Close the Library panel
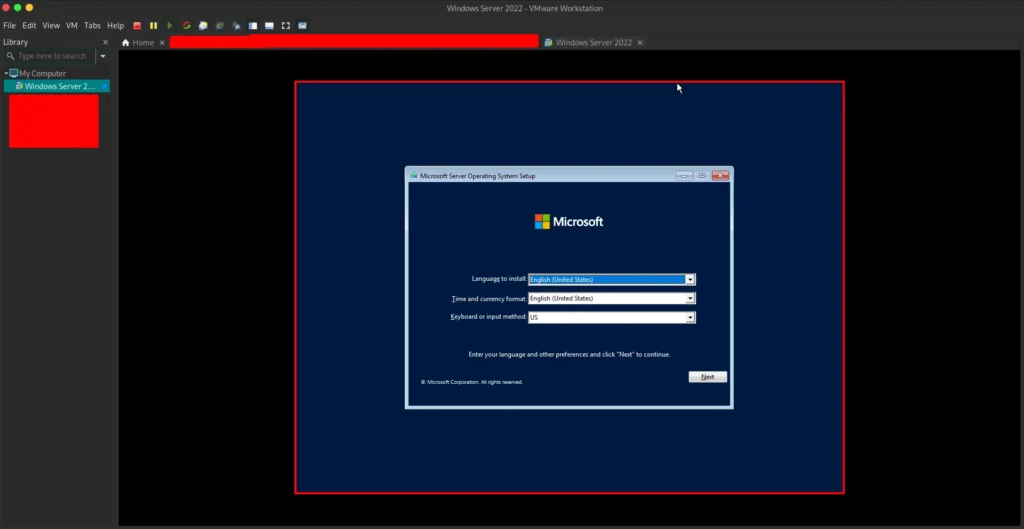Image resolution: width=1024 pixels, height=529 pixels. point(106,42)
